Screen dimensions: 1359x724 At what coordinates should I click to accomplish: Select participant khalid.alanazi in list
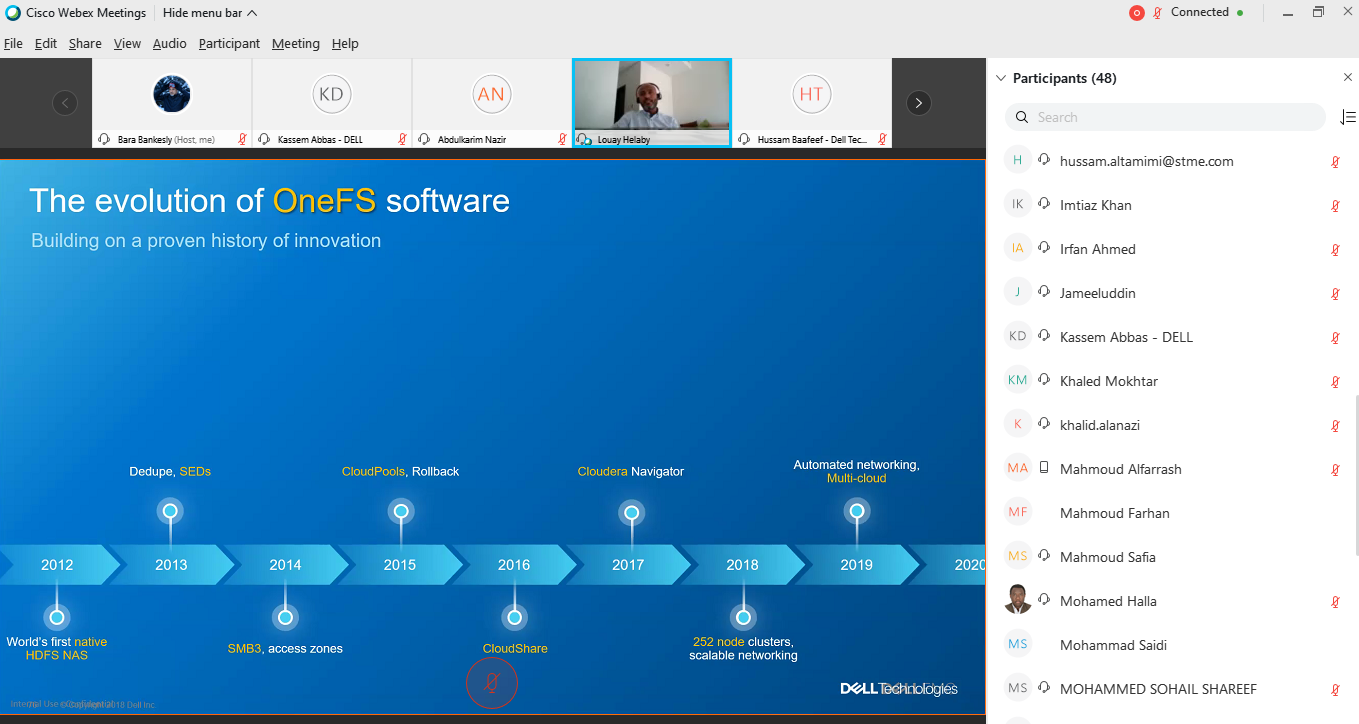coord(1172,425)
